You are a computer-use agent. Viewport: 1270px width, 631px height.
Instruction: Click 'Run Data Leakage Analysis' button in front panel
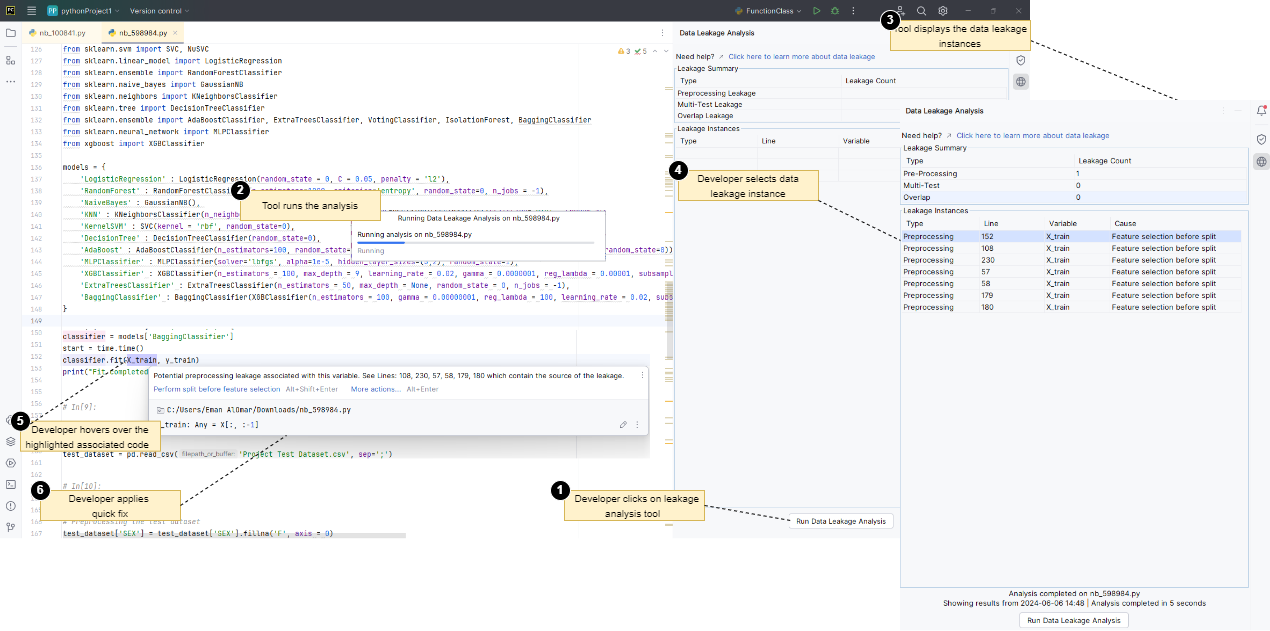point(1074,620)
